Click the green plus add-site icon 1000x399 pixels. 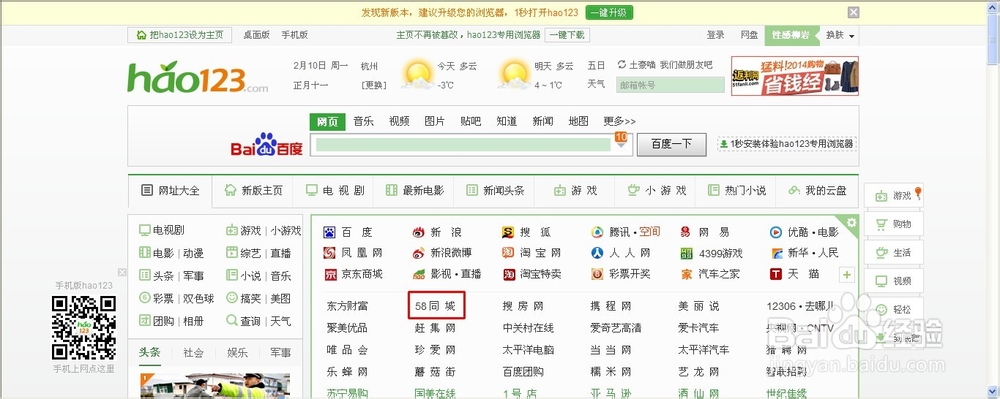847,275
